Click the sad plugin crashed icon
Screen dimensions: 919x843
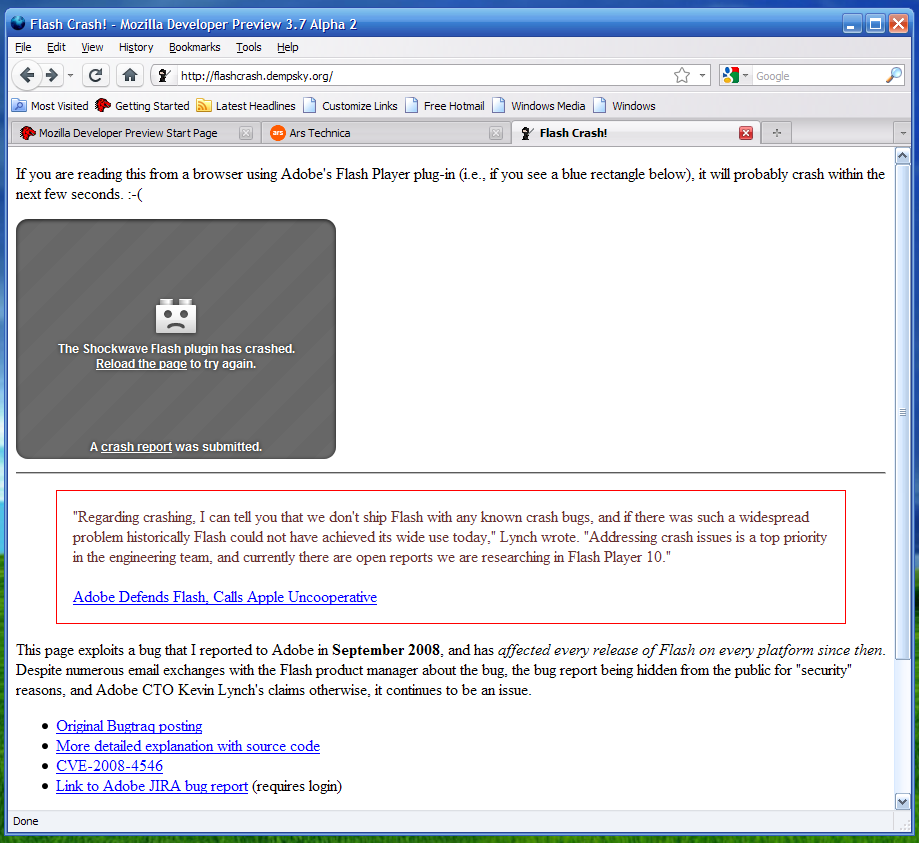tap(176, 315)
